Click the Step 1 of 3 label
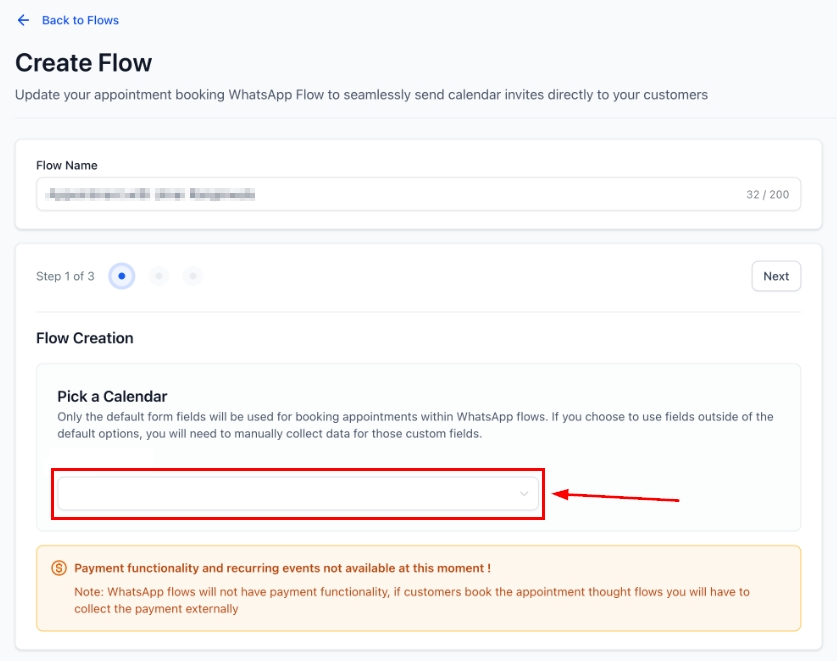The height and width of the screenshot is (661, 837). pyautogui.click(x=65, y=276)
